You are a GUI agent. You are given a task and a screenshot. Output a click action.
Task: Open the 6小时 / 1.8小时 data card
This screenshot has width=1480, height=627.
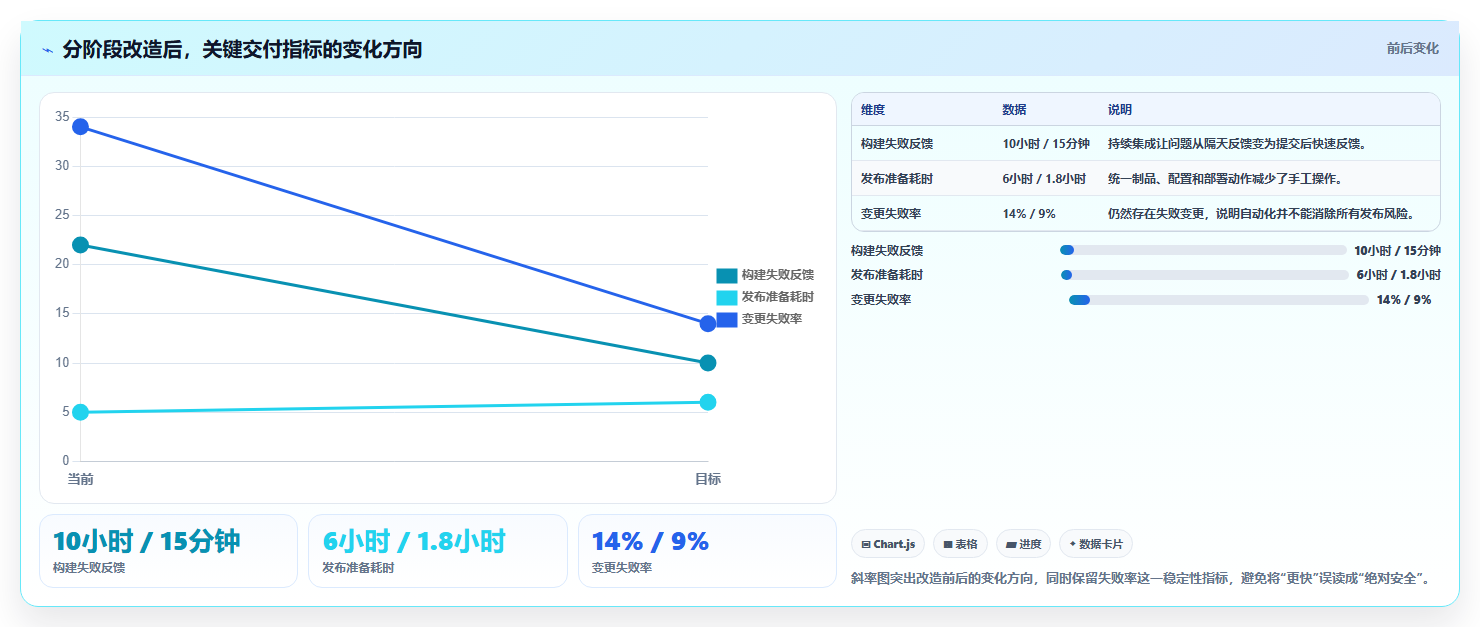click(437, 551)
